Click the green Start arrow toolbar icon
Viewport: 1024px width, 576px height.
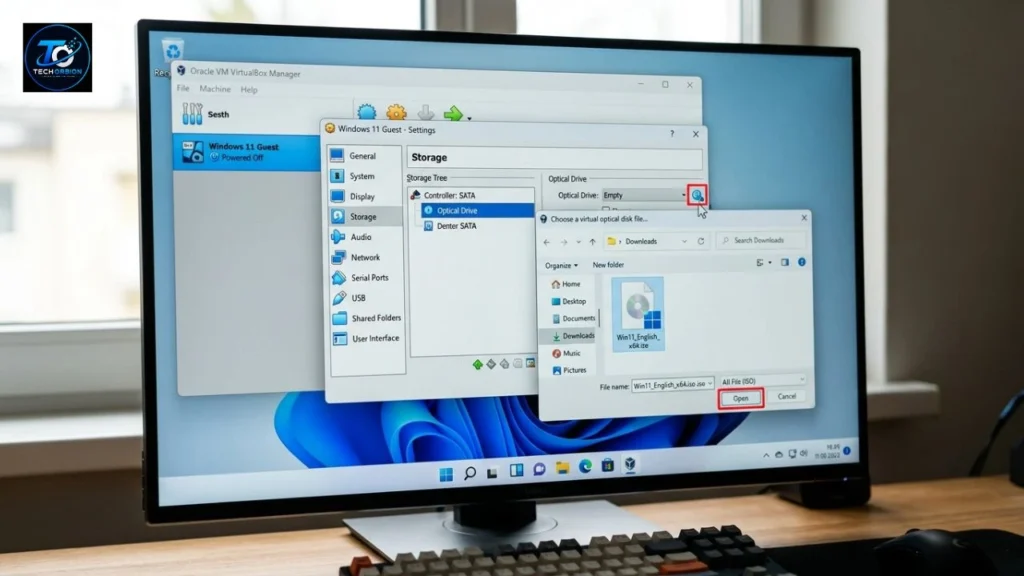[x=453, y=114]
